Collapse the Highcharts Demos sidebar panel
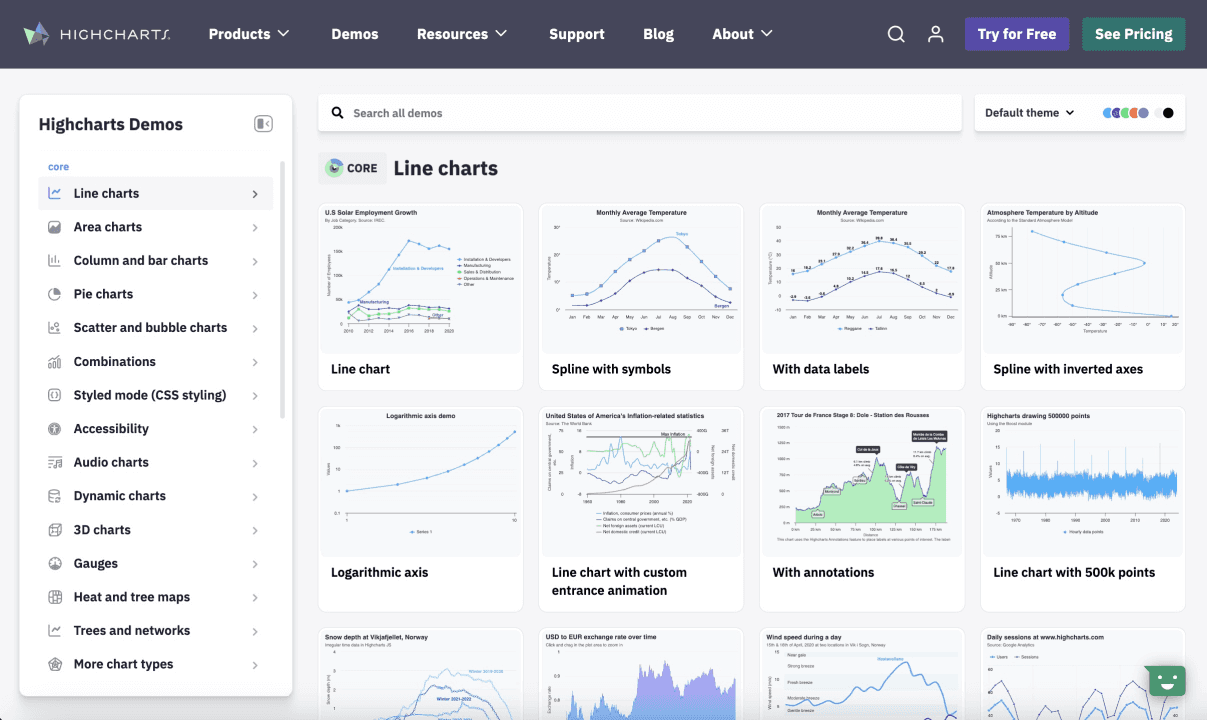 point(263,124)
